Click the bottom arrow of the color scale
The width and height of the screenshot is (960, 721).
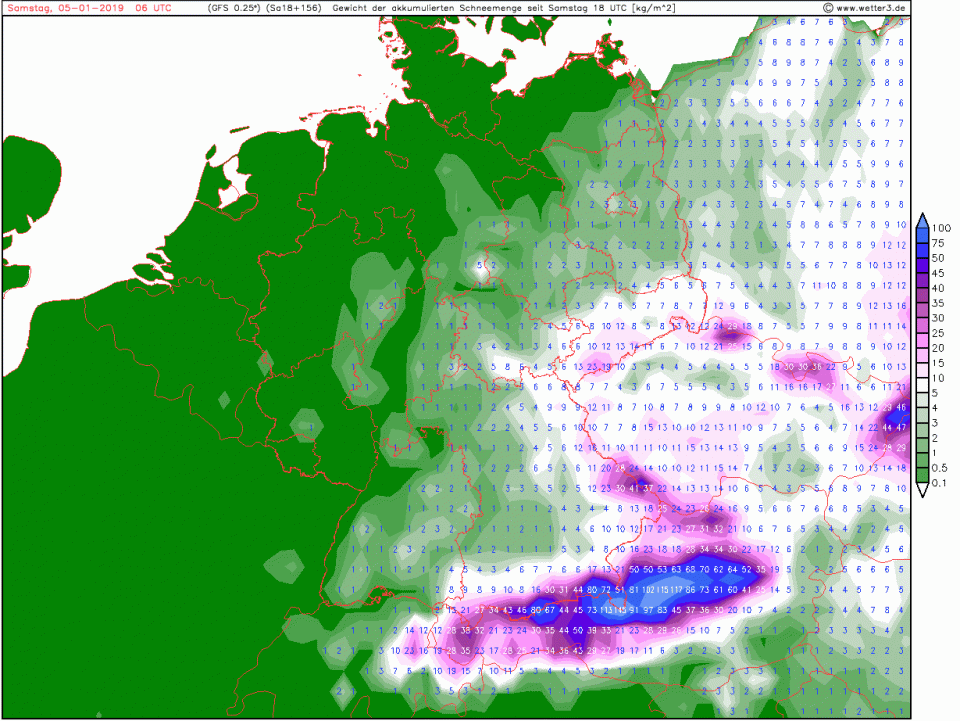[923, 491]
